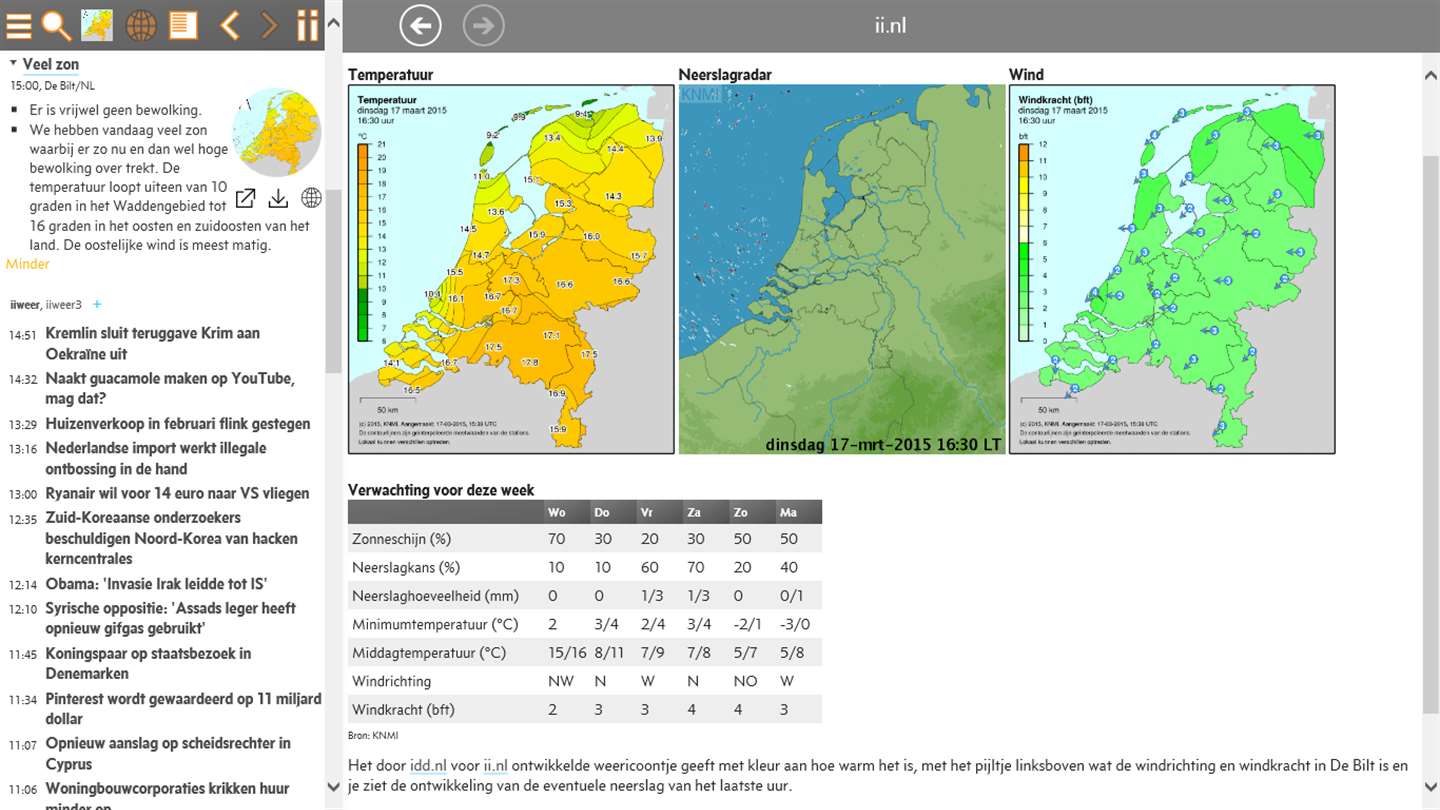Open the Temperatuur map image
The height and width of the screenshot is (810, 1440).
tap(511, 269)
